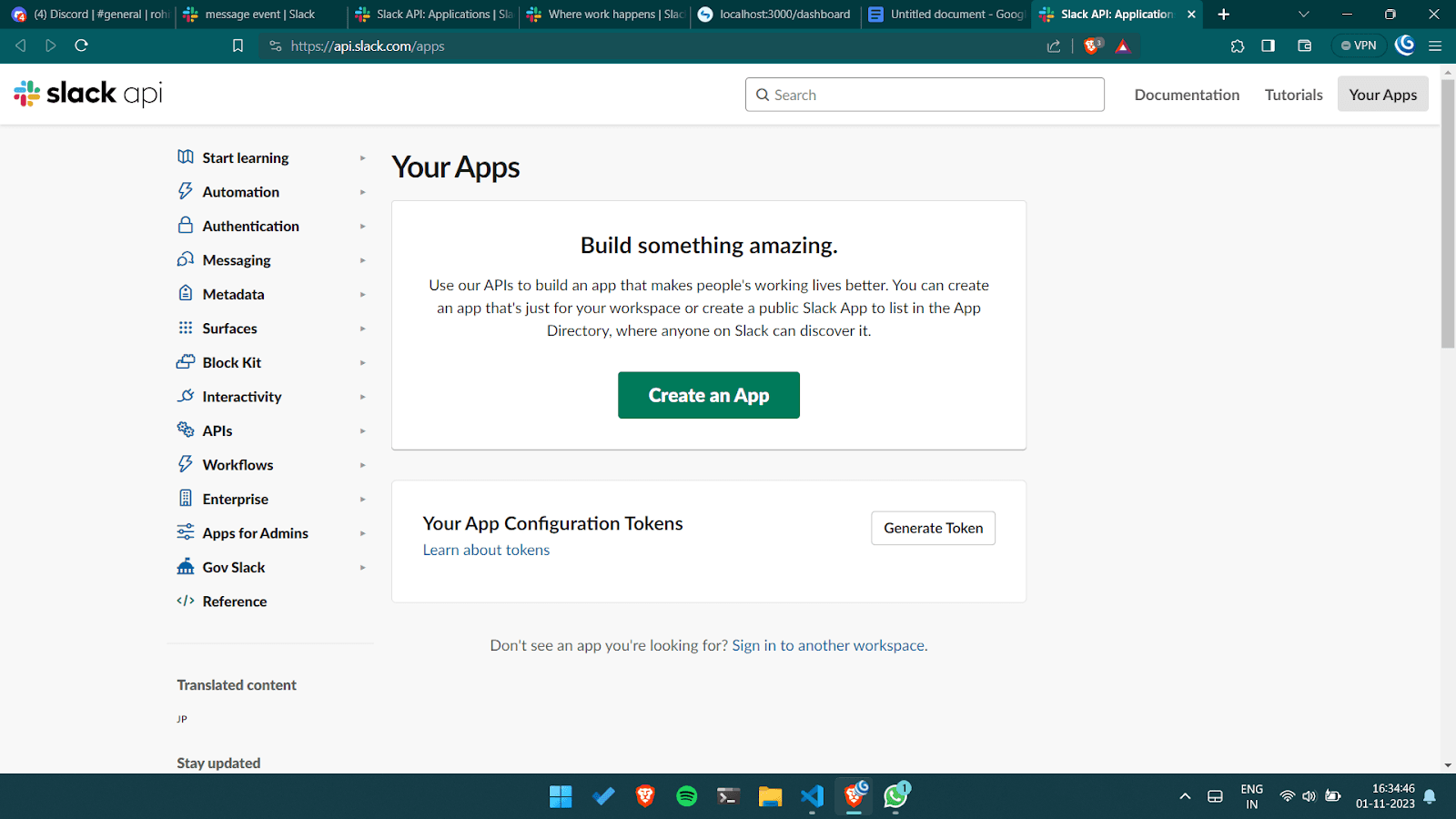Open Brave Wallet icon
1456x819 pixels.
coord(1304,45)
